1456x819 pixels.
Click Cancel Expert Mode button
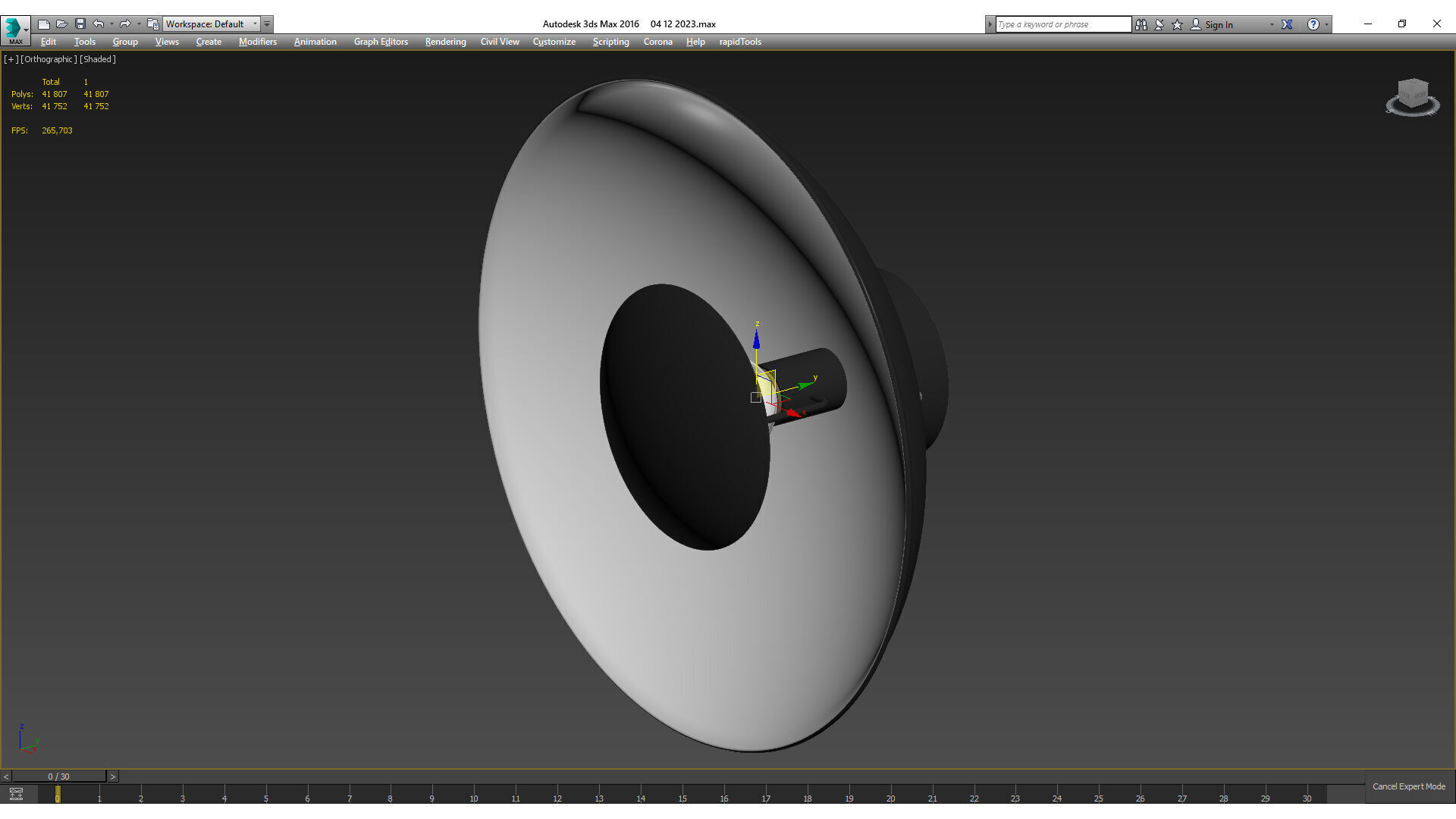click(x=1408, y=786)
